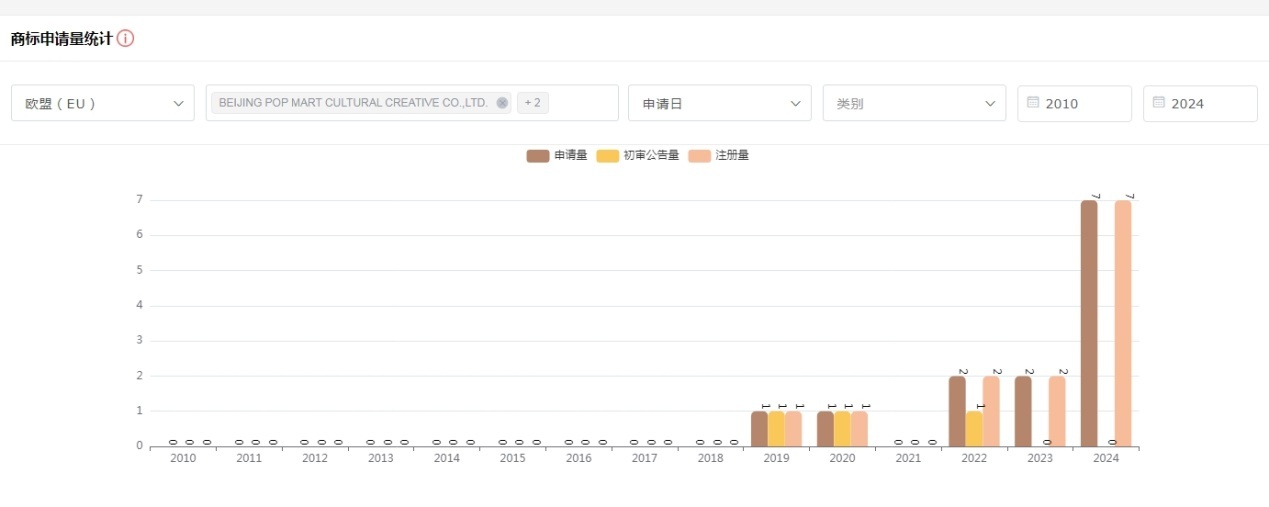The image size is (1269, 507).
Task: Click the 2024 注册量 bar
Action: point(1123,323)
